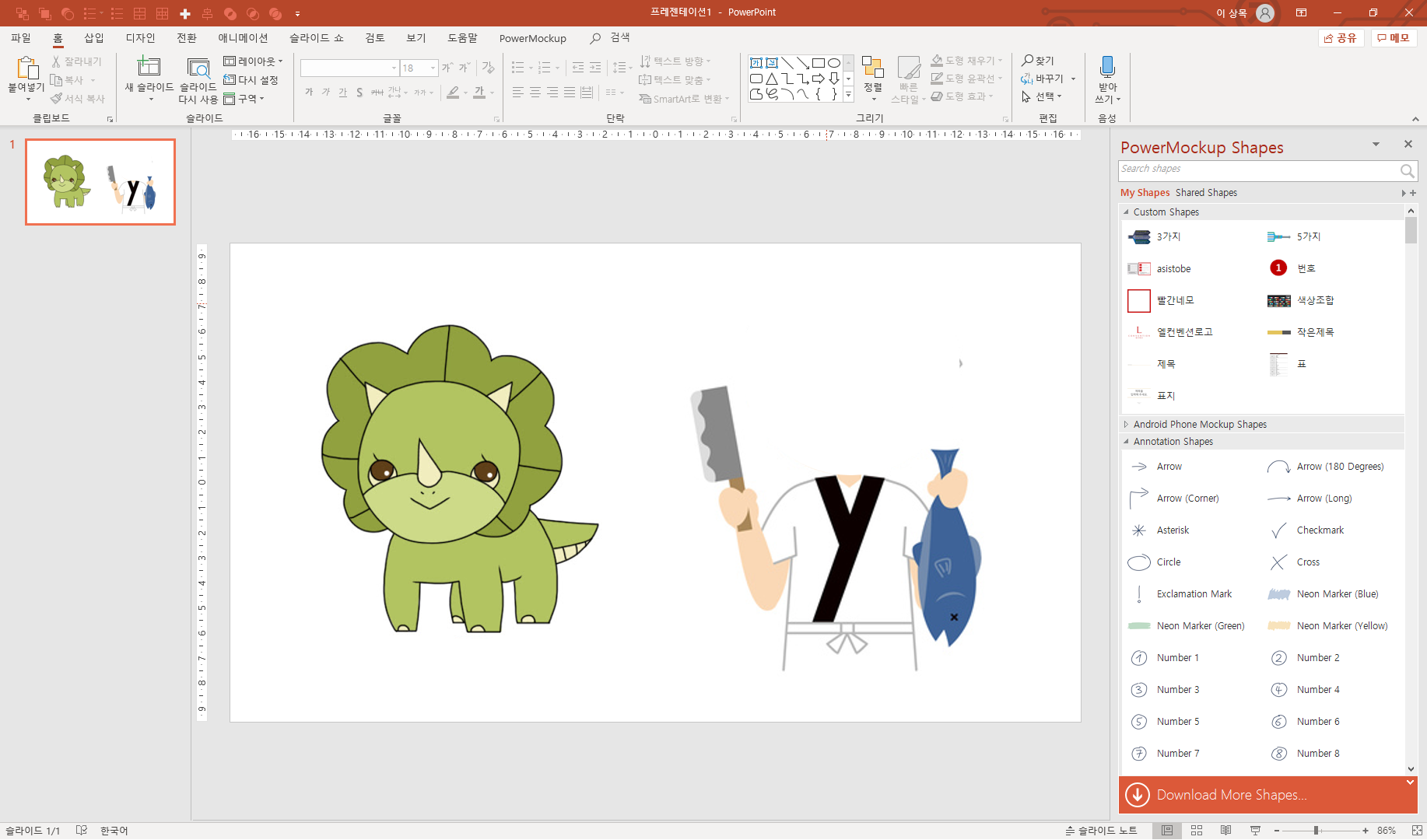Open the 디자인 (Design) tab
The image size is (1427, 840).
point(141,37)
